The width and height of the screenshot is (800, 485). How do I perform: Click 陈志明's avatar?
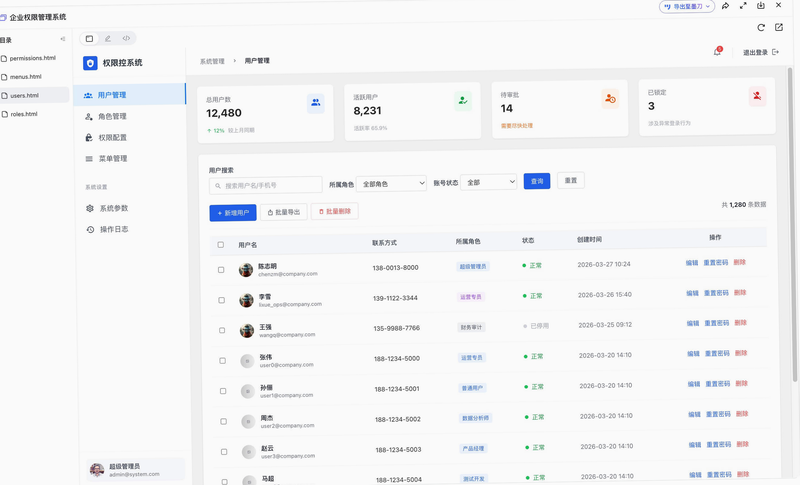pyautogui.click(x=246, y=270)
